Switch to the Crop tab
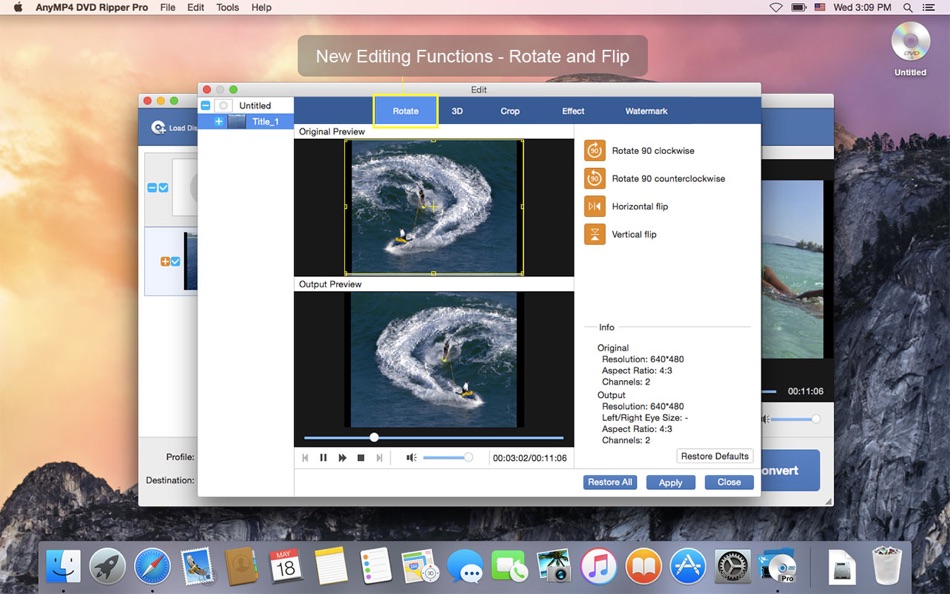The image size is (950, 594). click(510, 111)
